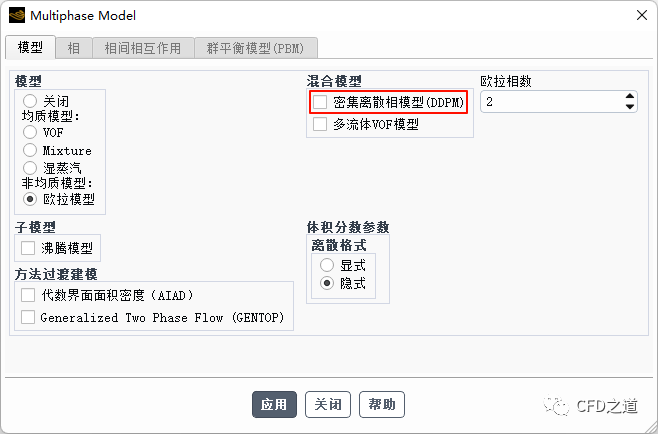Enable the 沸腾模型 checkbox
Screen dimensions: 658x434
pos(28,247)
